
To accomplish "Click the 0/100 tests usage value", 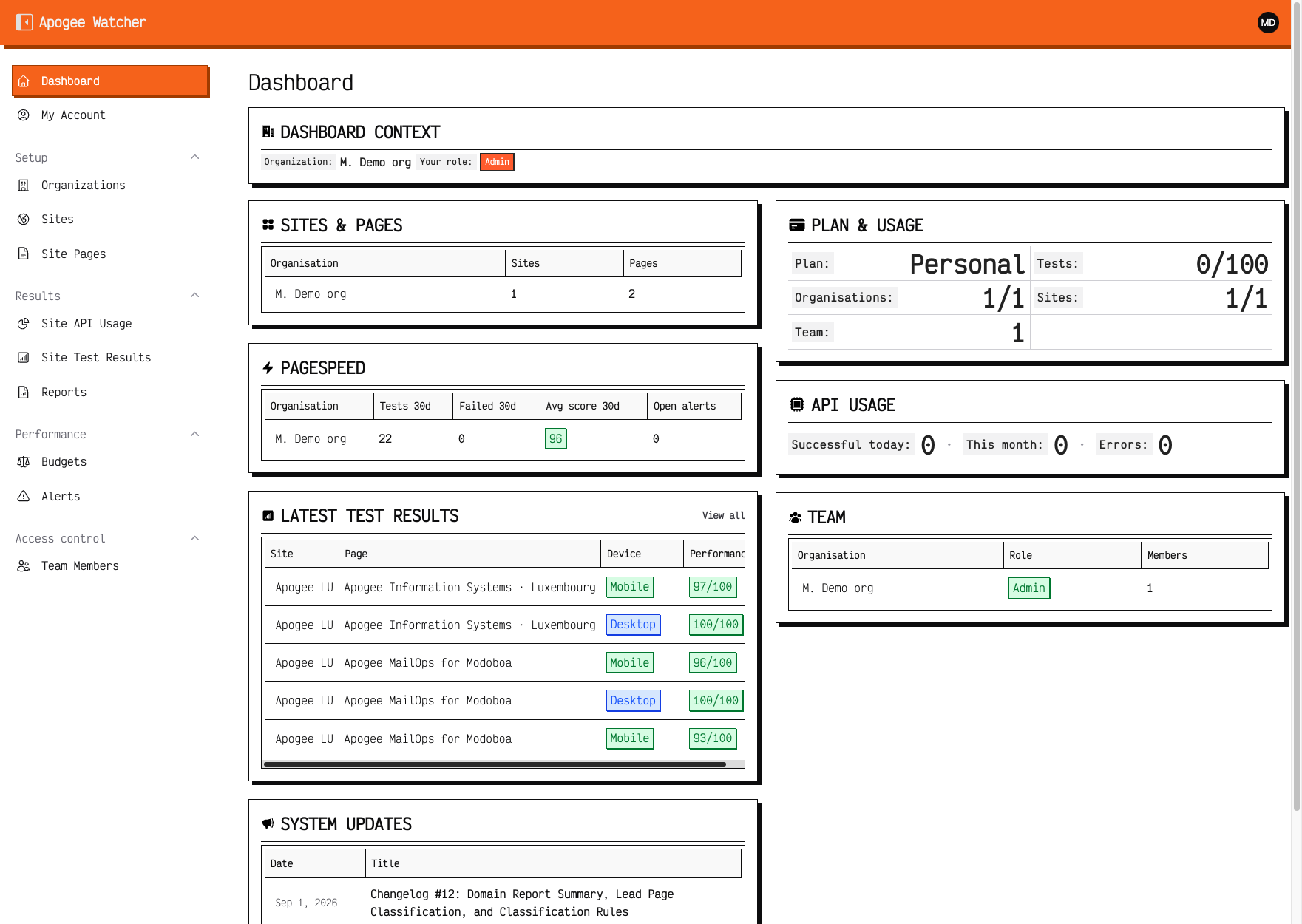I will pyautogui.click(x=1232, y=264).
